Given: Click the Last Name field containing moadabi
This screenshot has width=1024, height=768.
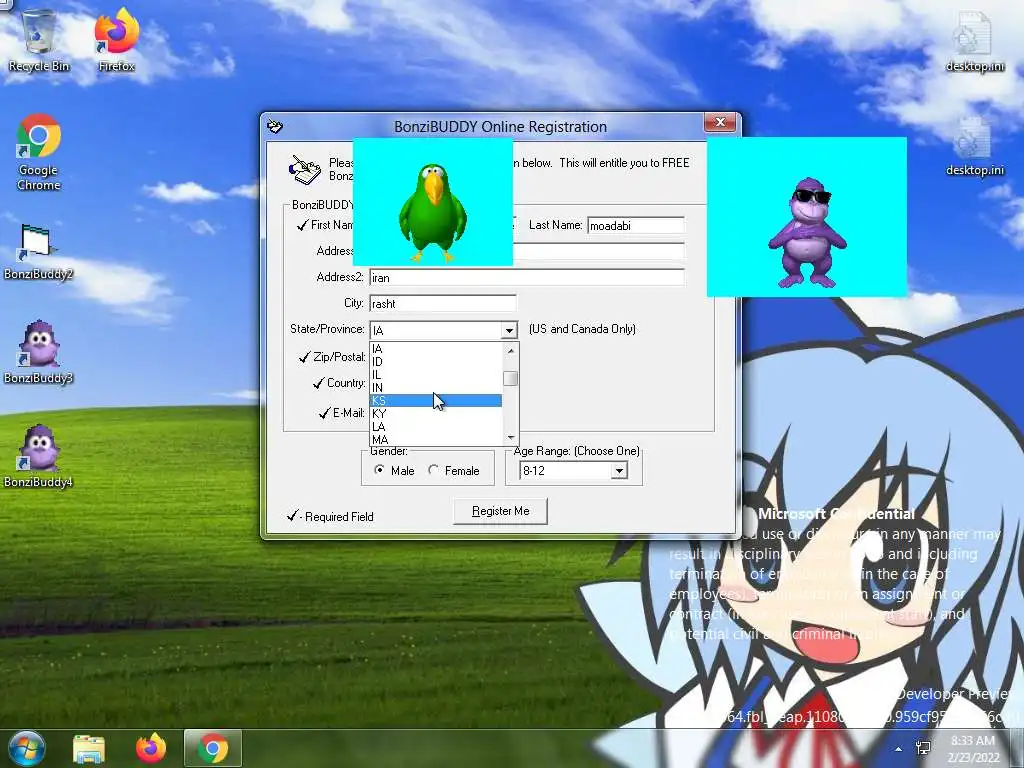Looking at the screenshot, I should pos(635,225).
